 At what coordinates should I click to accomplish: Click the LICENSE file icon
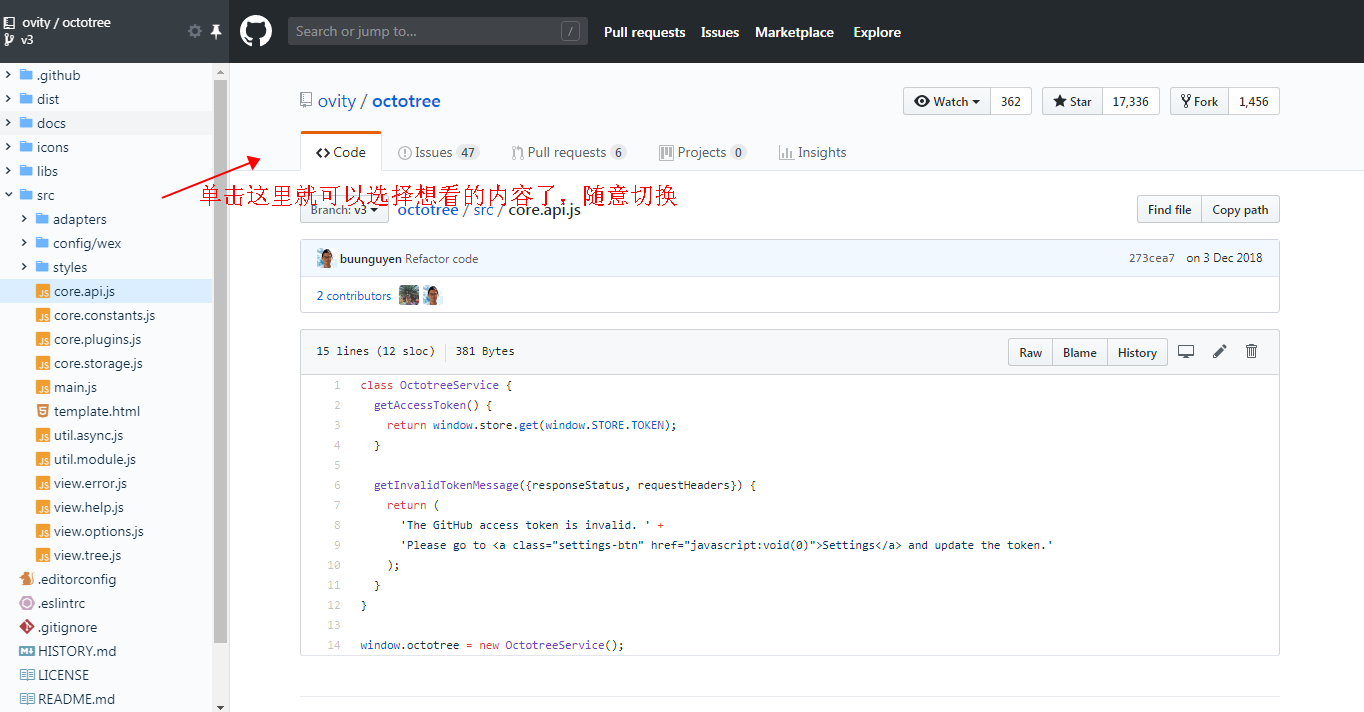coord(27,675)
